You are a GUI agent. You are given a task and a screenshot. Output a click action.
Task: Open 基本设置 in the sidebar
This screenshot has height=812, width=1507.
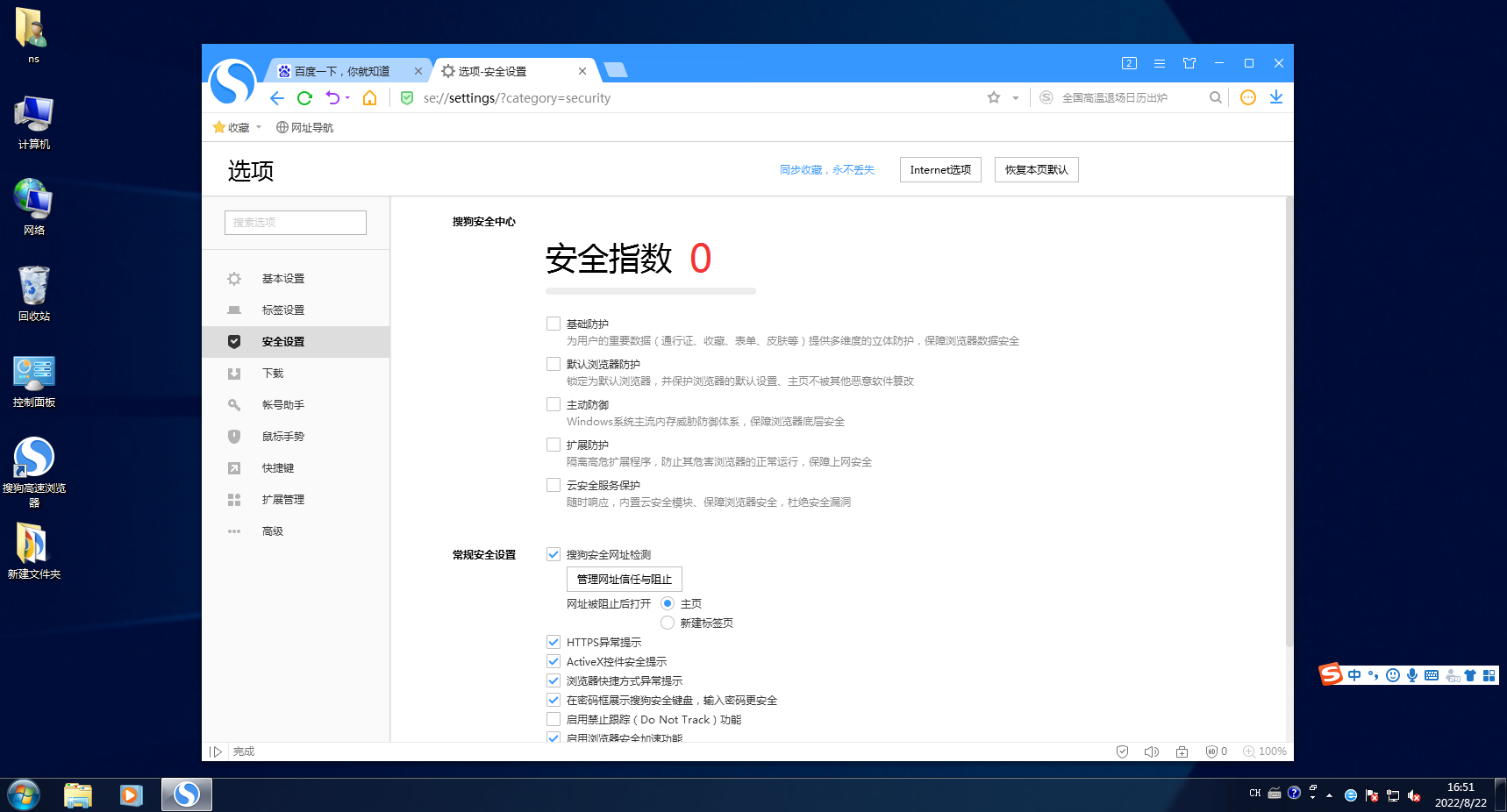(296, 279)
